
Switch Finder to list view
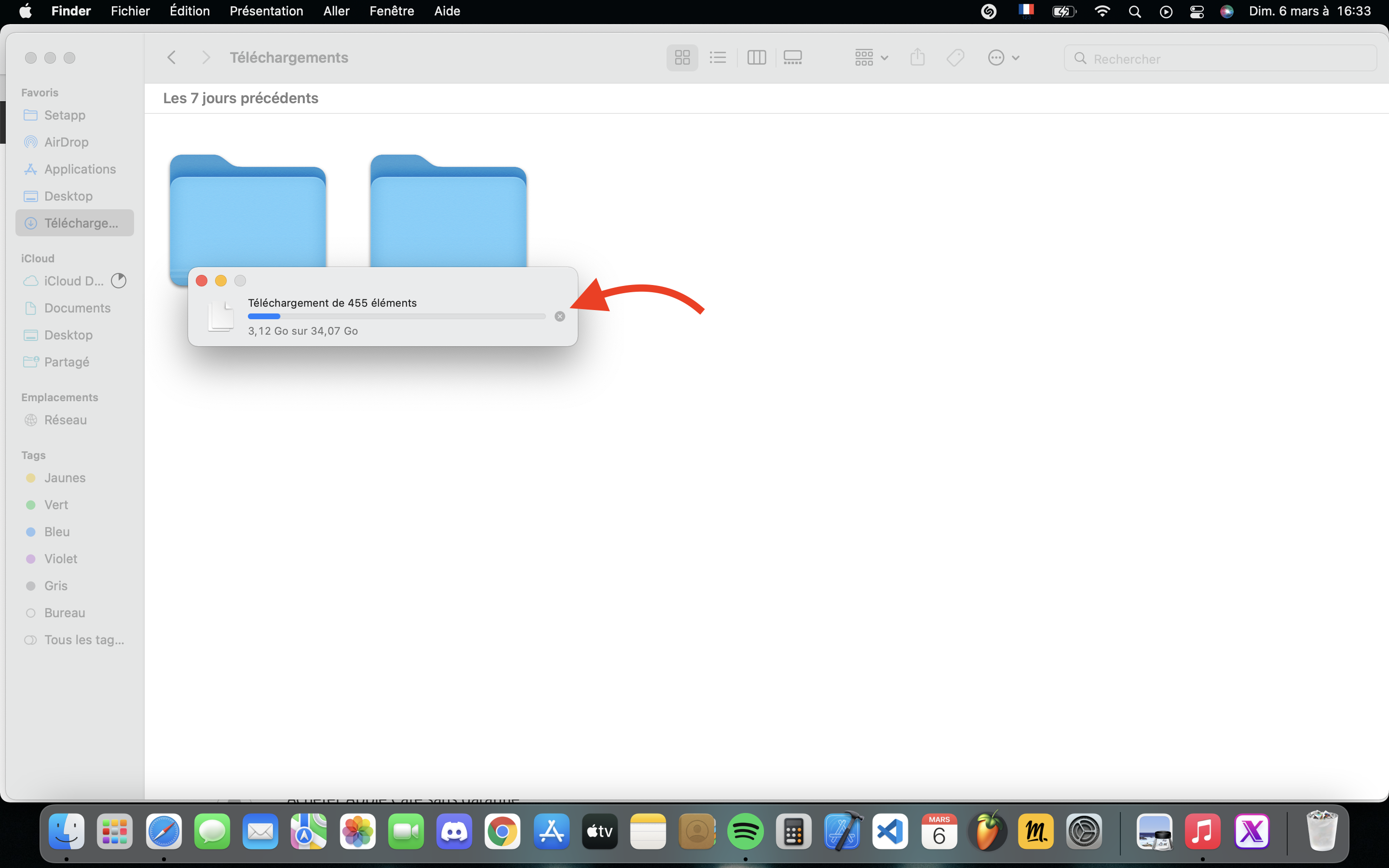pos(718,57)
